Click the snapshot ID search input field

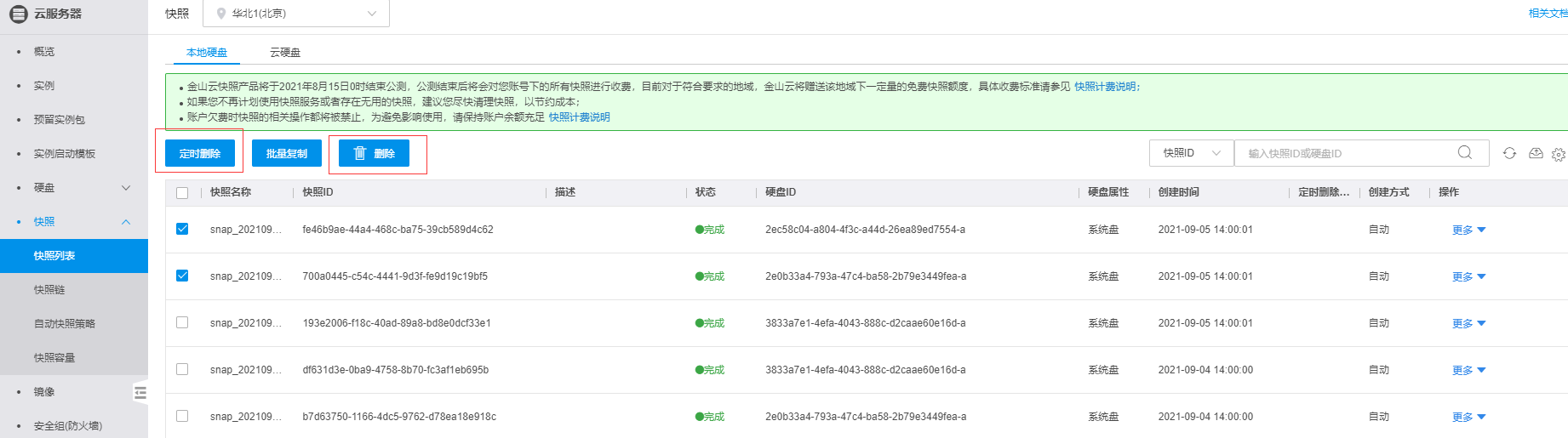coord(1349,153)
